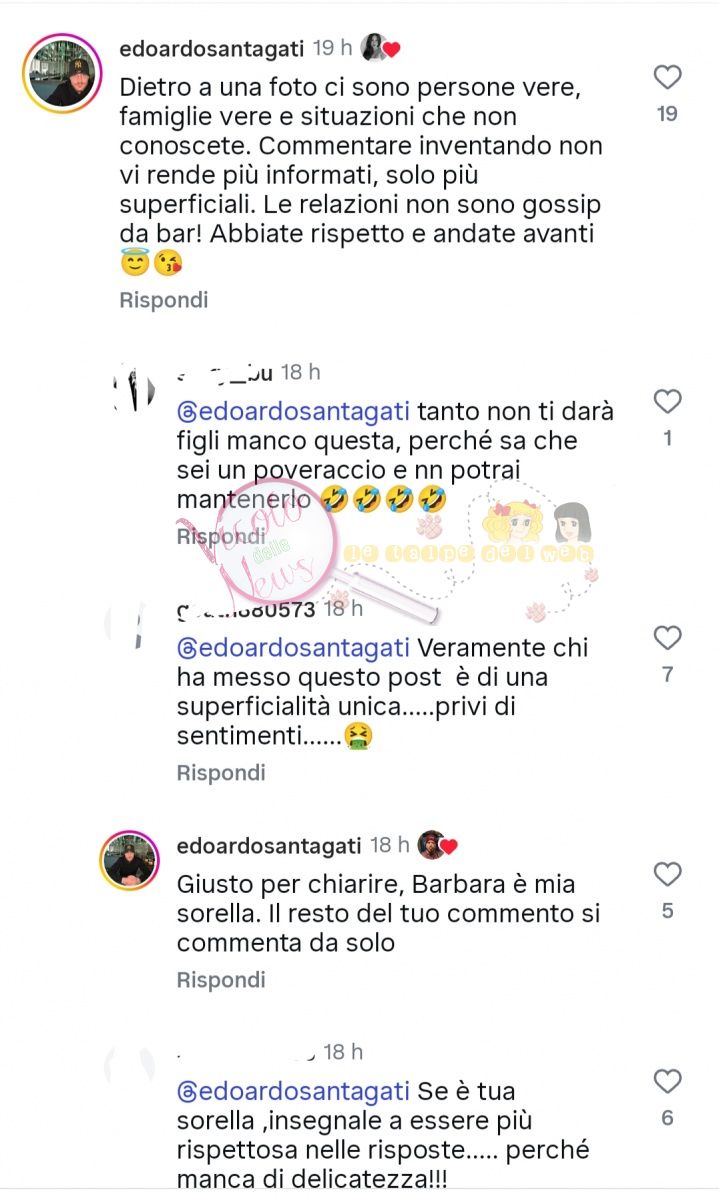Reply to the 'superficialità unica' comment

(221, 773)
